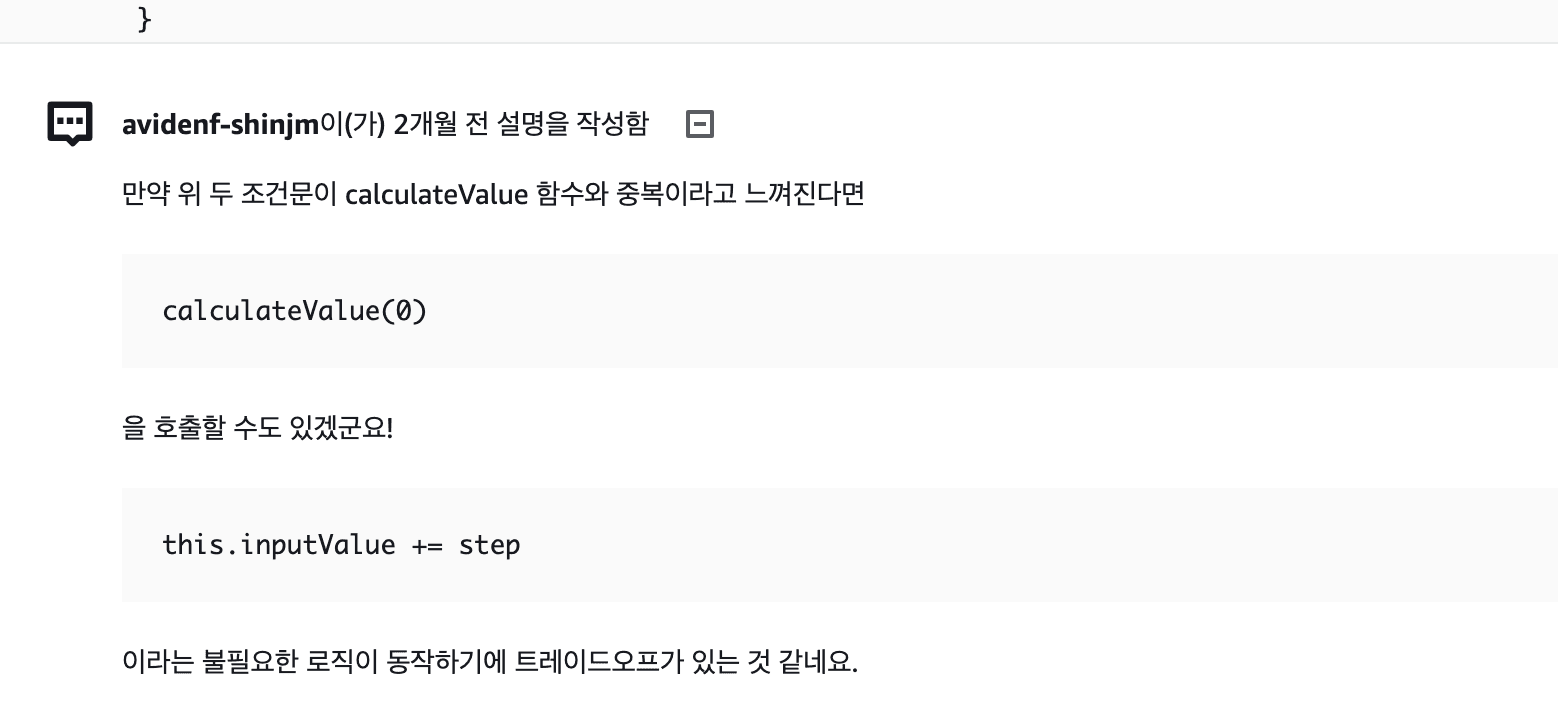Click the code snippet 'this.inputValue += step'
Screen dimensions: 1558x702
coord(340,545)
